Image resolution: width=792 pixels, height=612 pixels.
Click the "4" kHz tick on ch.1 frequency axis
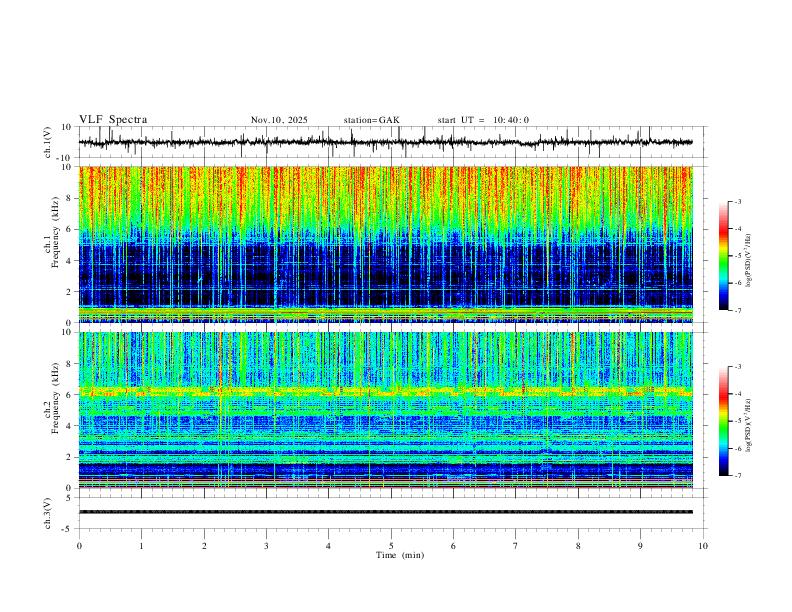pyautogui.click(x=70, y=261)
